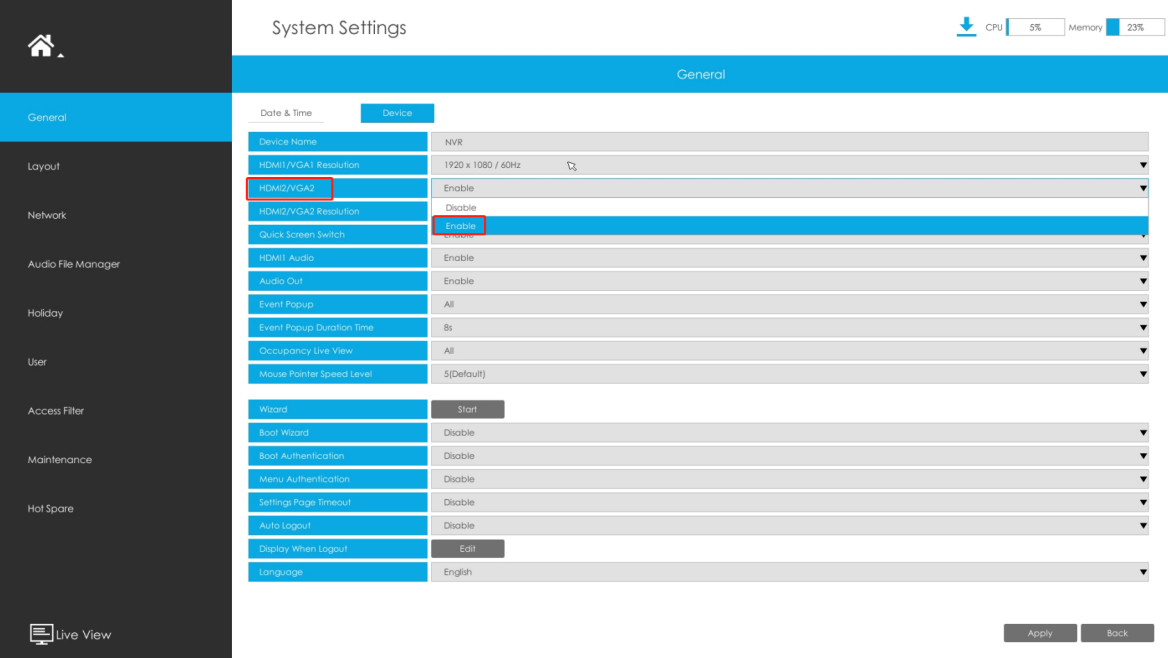Switch to the Date & Time tab
This screenshot has height=658, width=1168.
[x=286, y=113]
